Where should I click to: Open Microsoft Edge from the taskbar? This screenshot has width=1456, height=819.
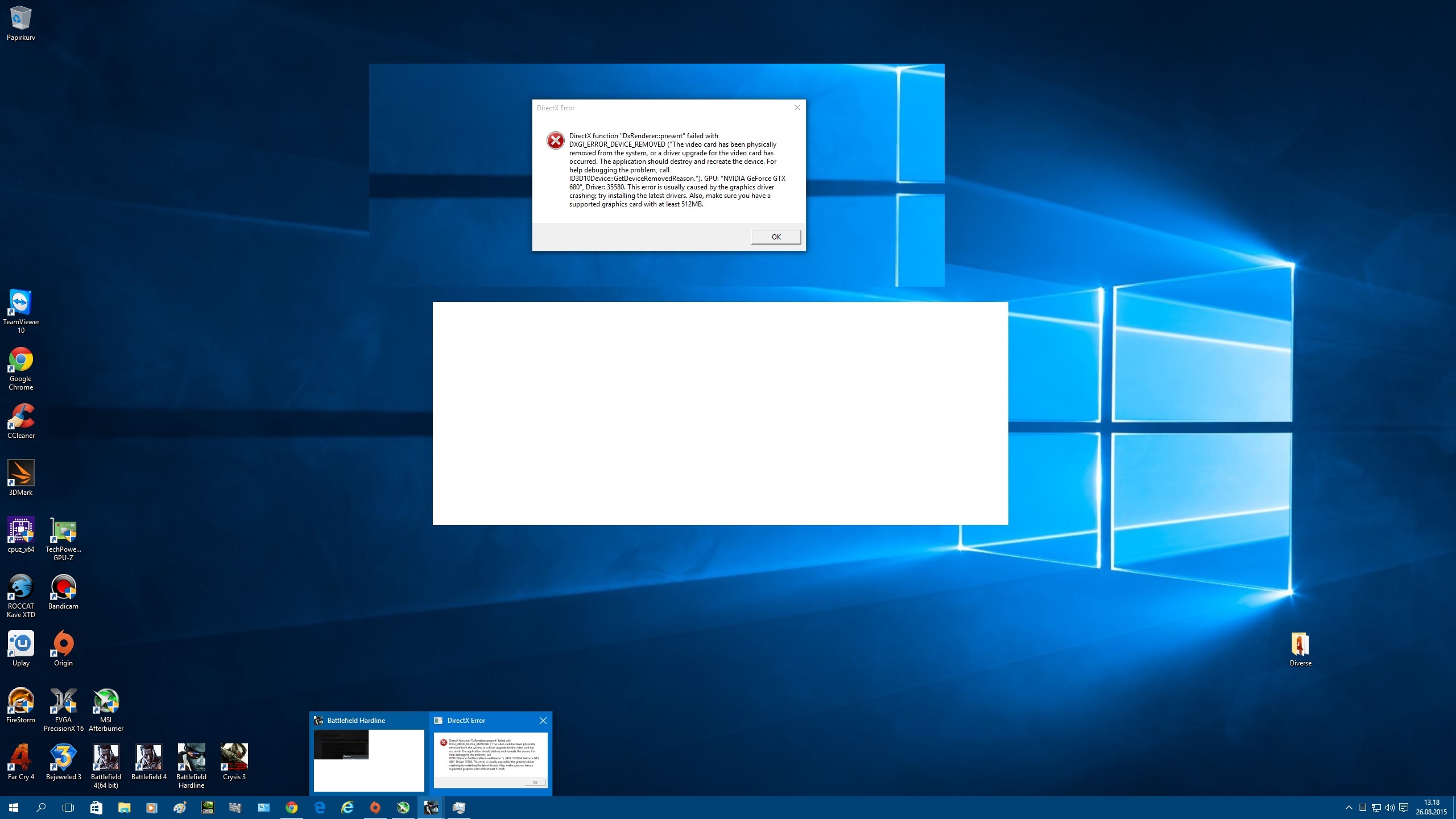click(x=320, y=808)
